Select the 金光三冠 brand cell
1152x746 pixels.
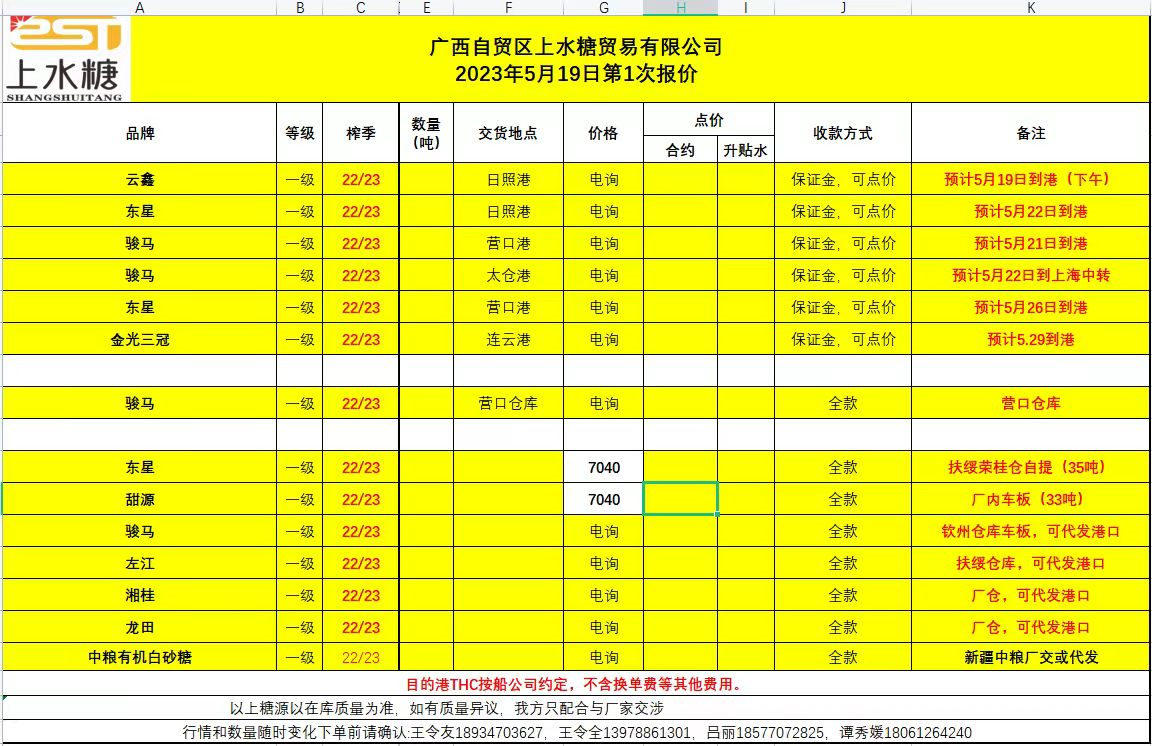pos(140,340)
